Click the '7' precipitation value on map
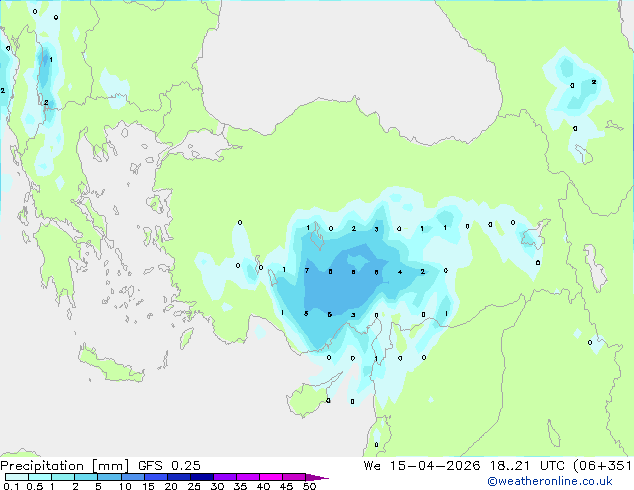634x490 pixels. click(307, 270)
